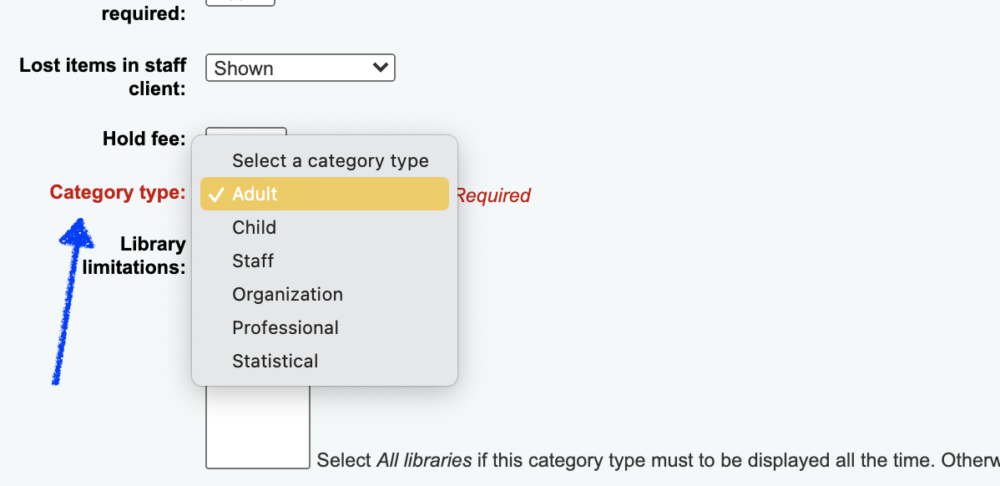Choose the Statistical category type
Image resolution: width=1000 pixels, height=486 pixels.
pos(275,361)
